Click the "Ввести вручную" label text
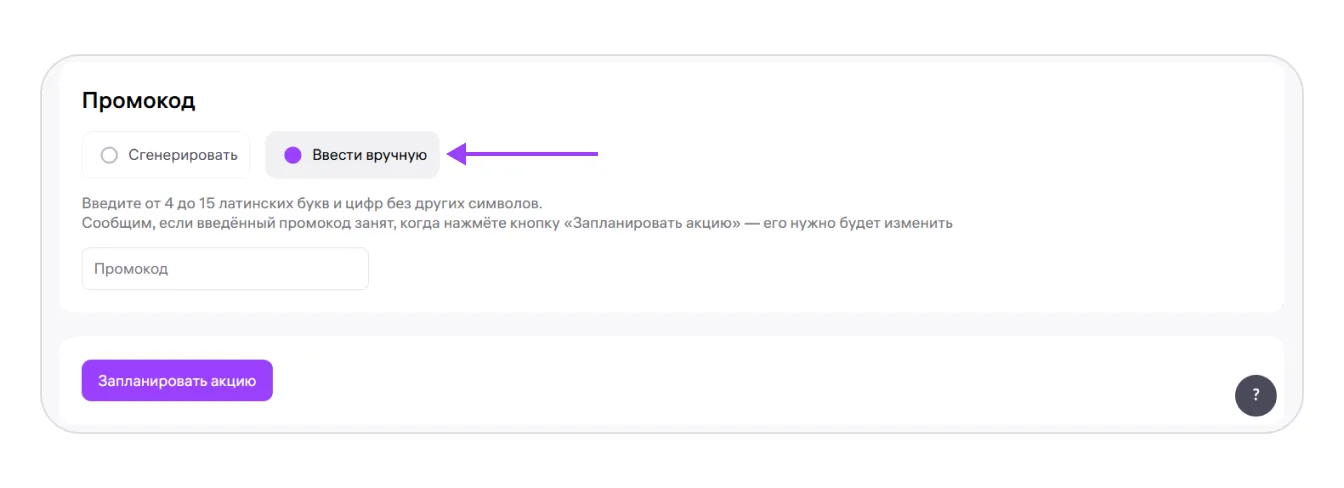1344x488 pixels. tap(369, 155)
